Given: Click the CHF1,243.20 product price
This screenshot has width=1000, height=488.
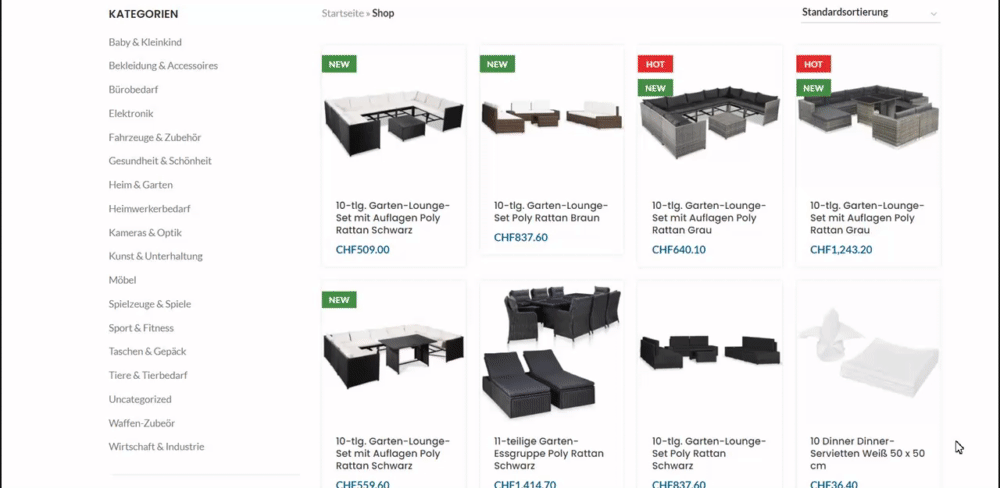Looking at the screenshot, I should 841,249.
